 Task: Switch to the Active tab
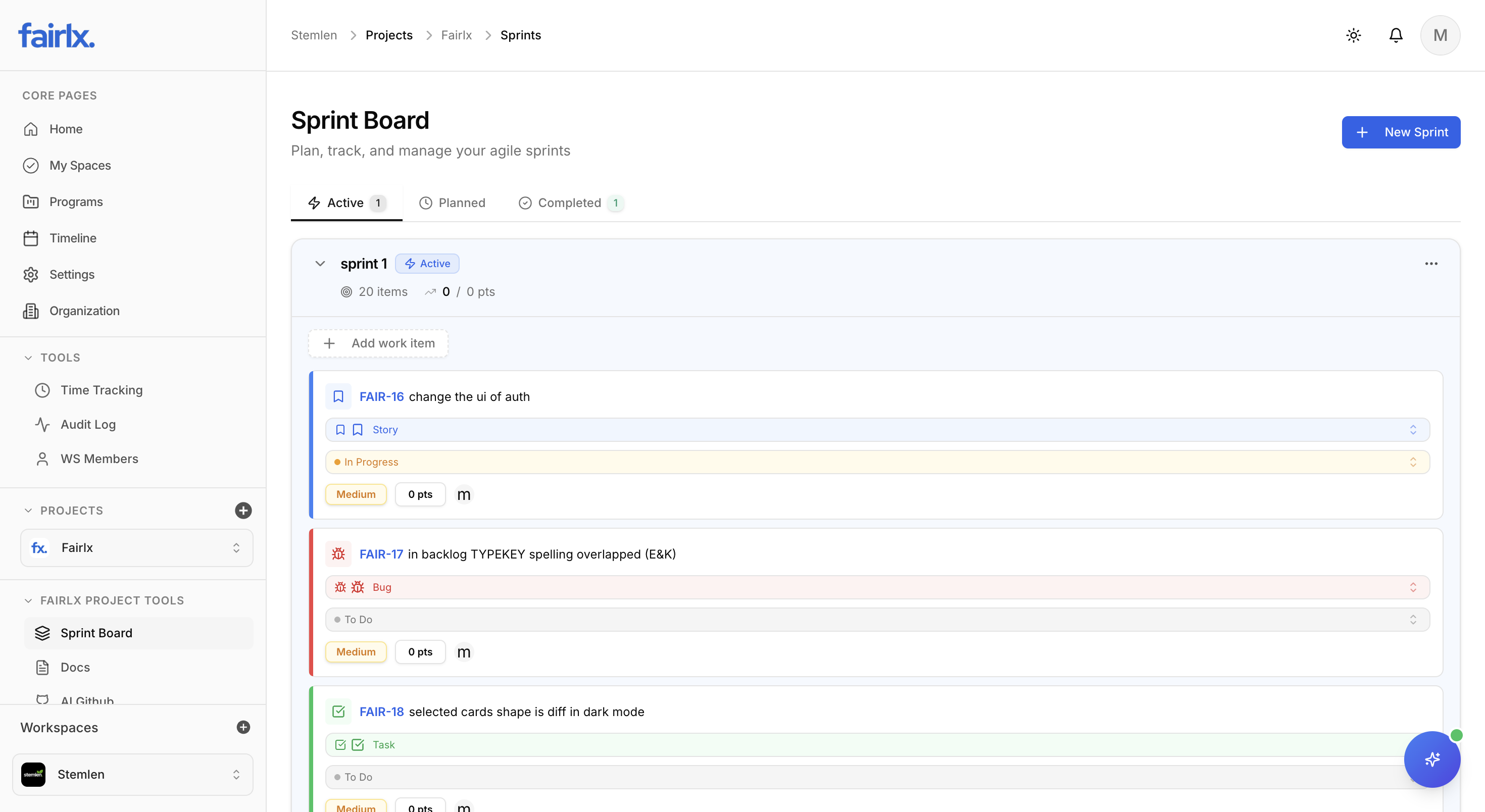pos(346,203)
